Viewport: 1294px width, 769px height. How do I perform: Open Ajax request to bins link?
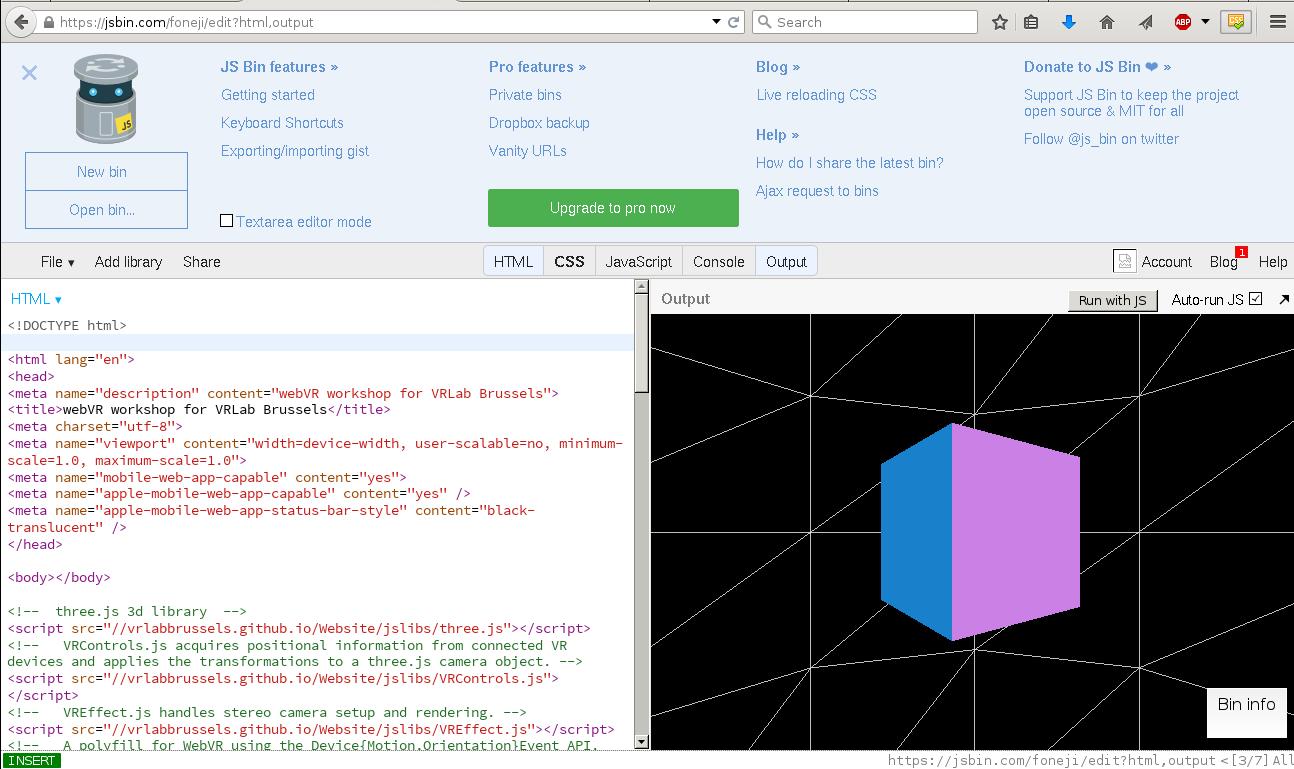817,191
